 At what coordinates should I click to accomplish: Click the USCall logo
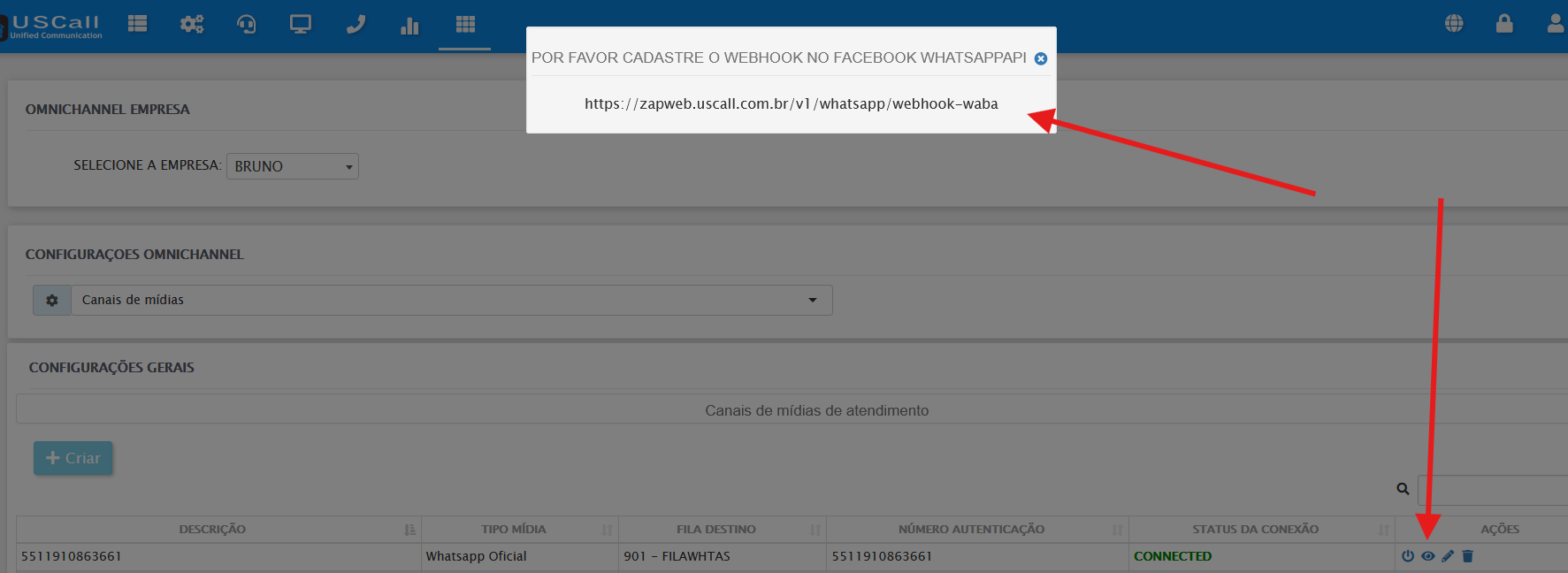tap(53, 26)
